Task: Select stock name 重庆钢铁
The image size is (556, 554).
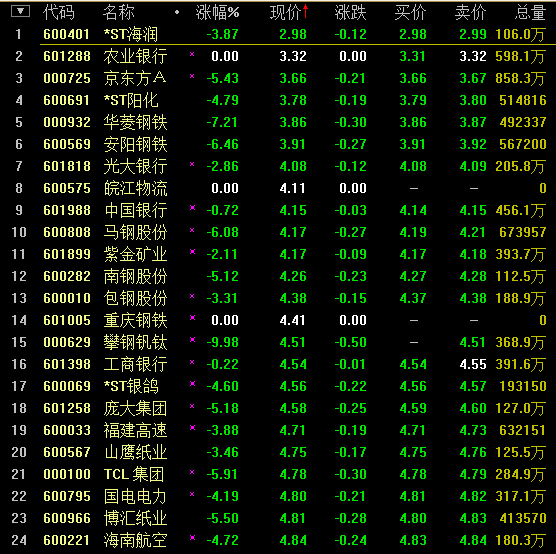Action: point(135,320)
